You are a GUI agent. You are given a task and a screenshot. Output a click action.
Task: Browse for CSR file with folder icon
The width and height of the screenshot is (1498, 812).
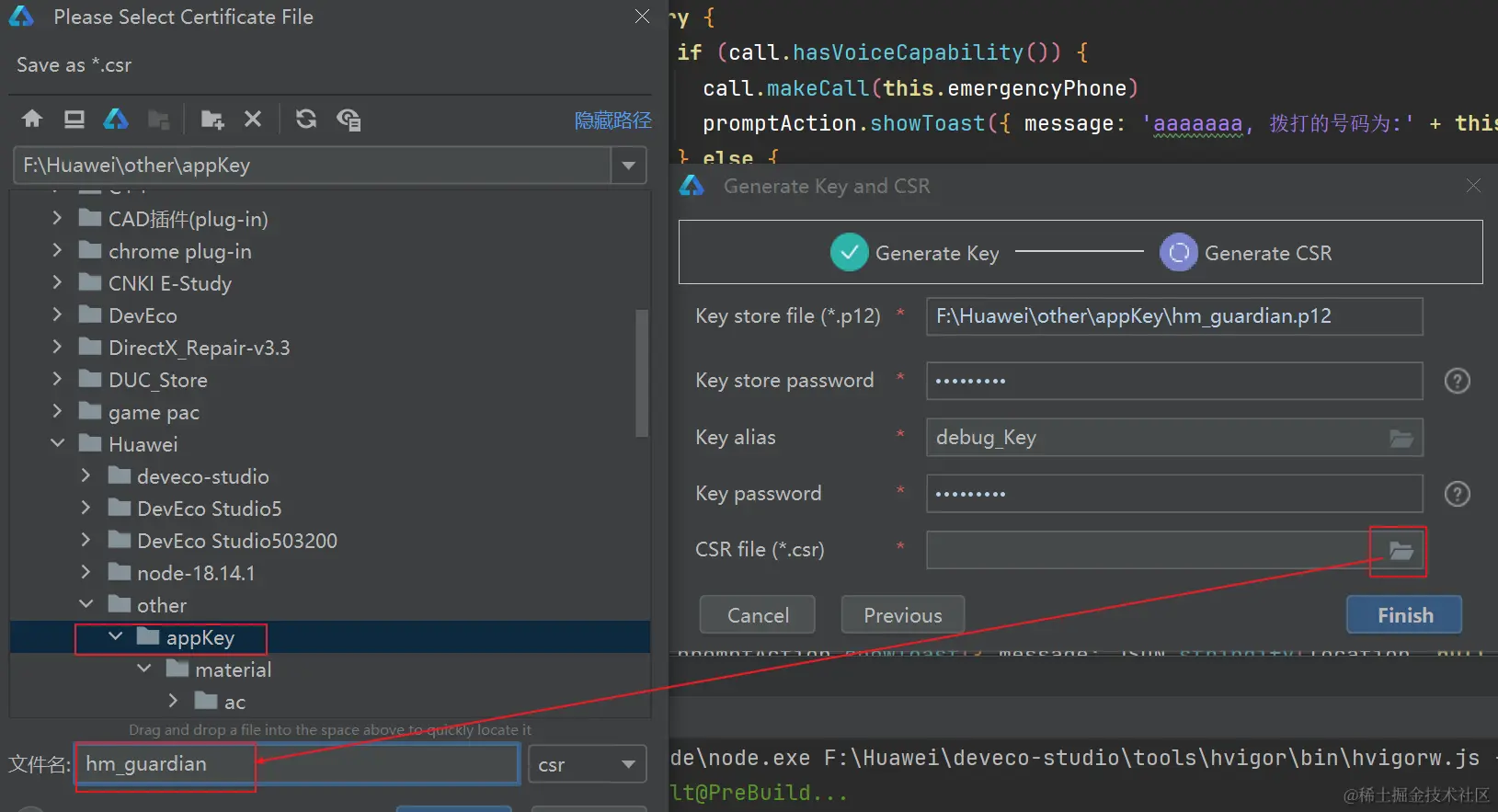pyautogui.click(x=1401, y=551)
